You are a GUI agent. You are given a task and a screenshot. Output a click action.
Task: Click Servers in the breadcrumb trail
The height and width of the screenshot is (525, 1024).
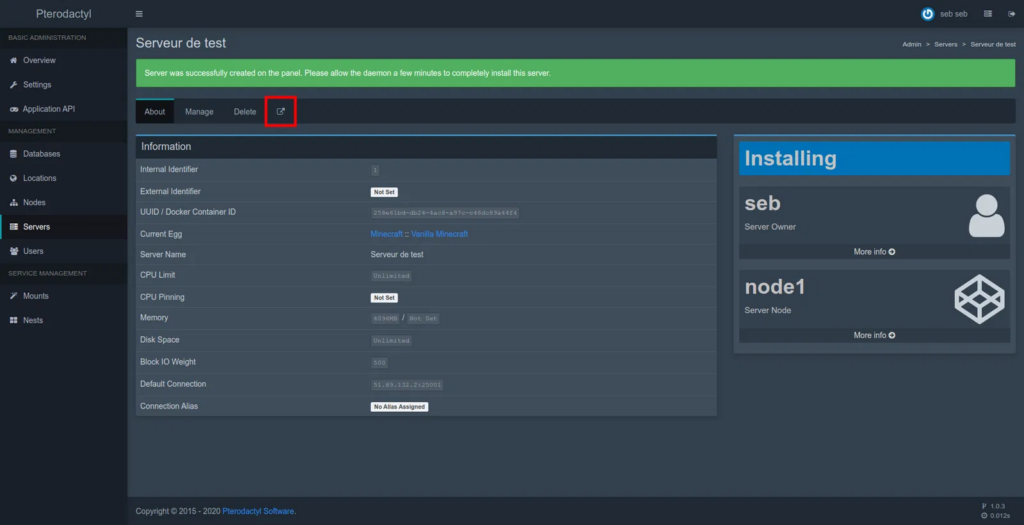[946, 45]
